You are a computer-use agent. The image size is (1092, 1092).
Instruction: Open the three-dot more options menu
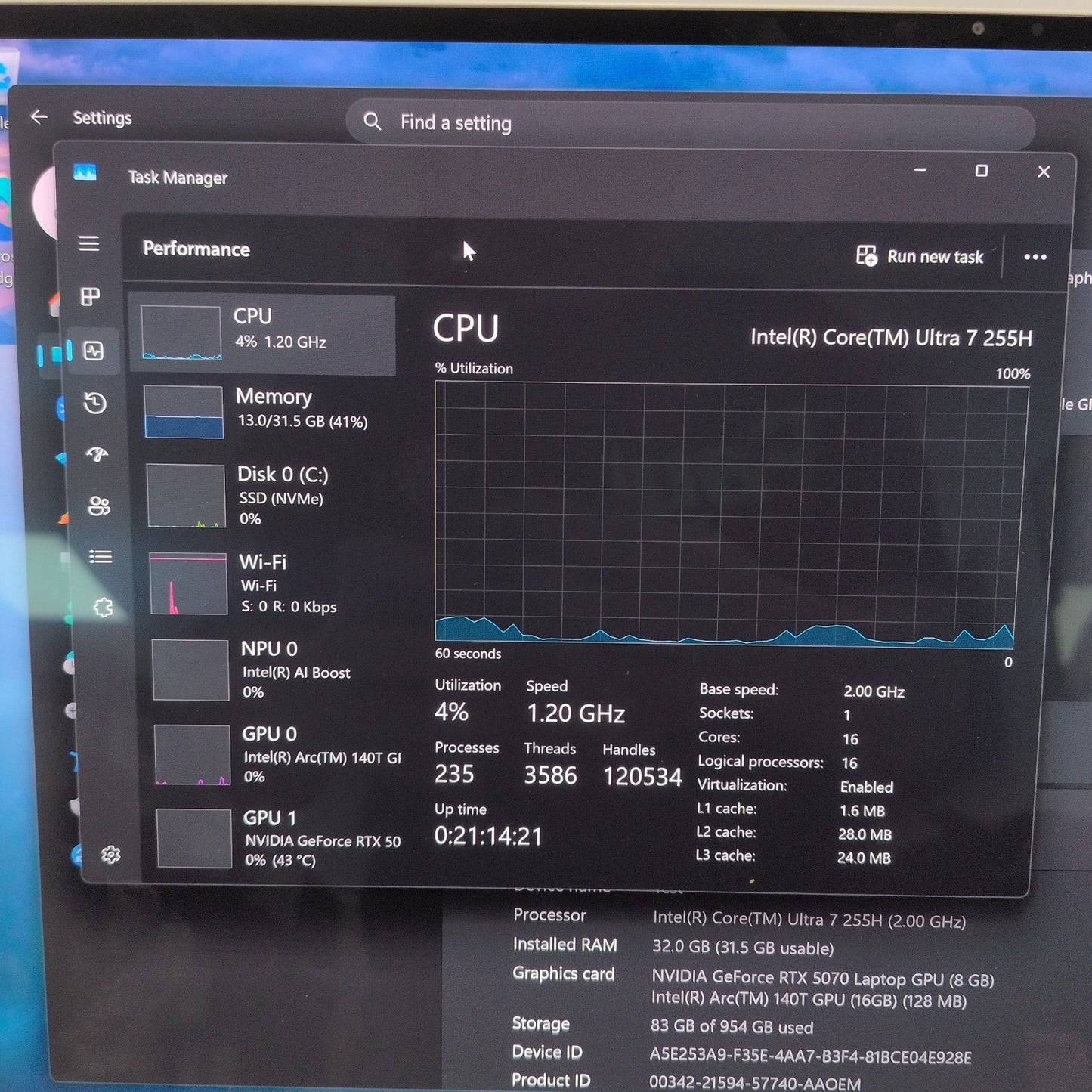point(1035,257)
